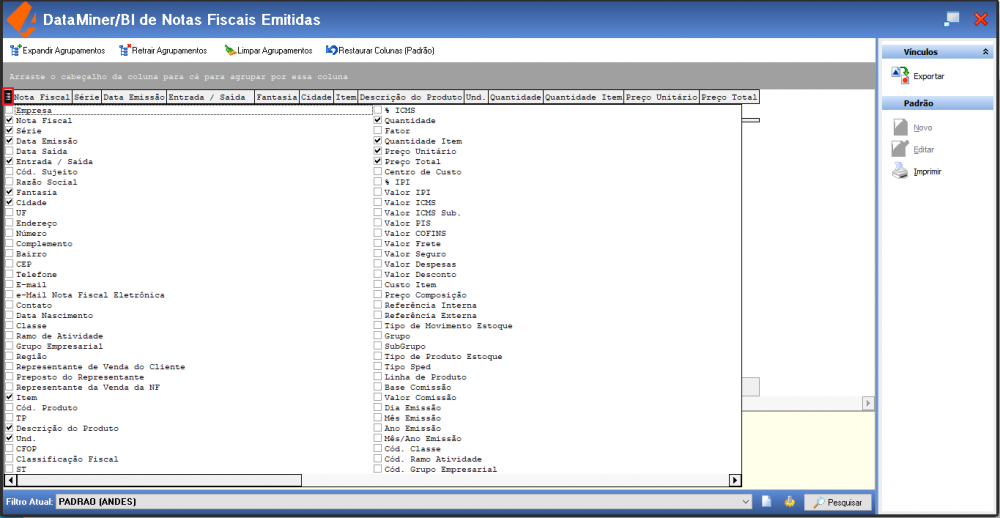Click the Expandir Agrupamentos toolbar icon
This screenshot has height=518, width=1000.
pyautogui.click(x=15, y=50)
